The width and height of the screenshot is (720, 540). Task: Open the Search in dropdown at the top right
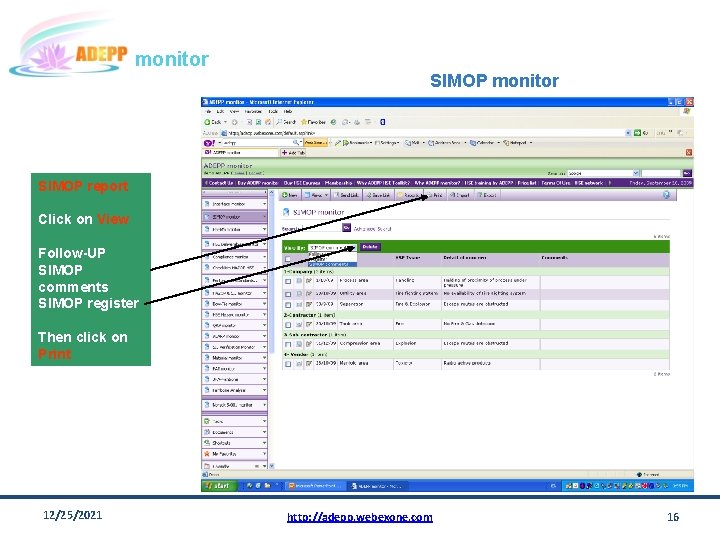603,173
